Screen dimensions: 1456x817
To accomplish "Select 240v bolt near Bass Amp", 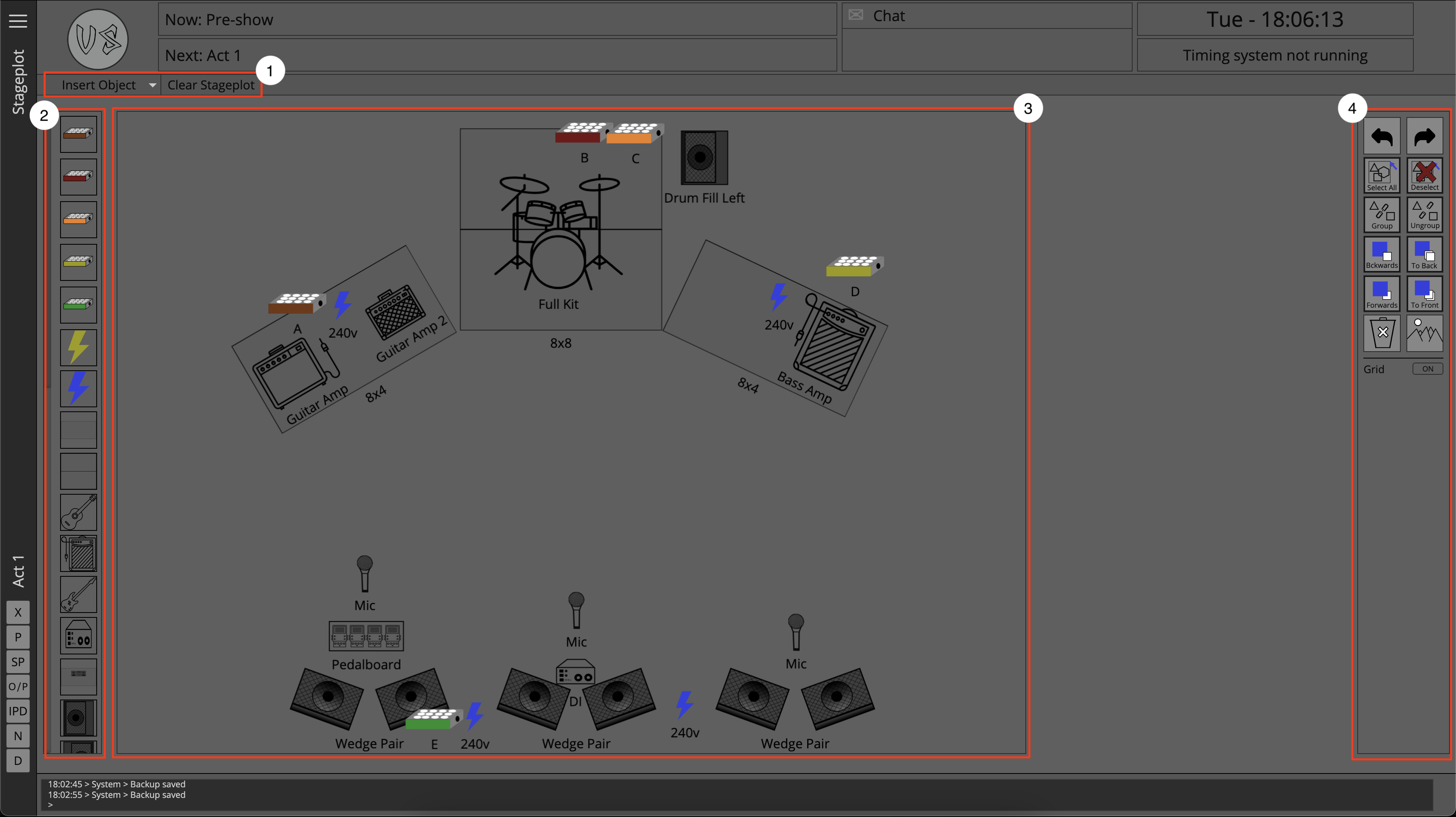I will pyautogui.click(x=779, y=297).
